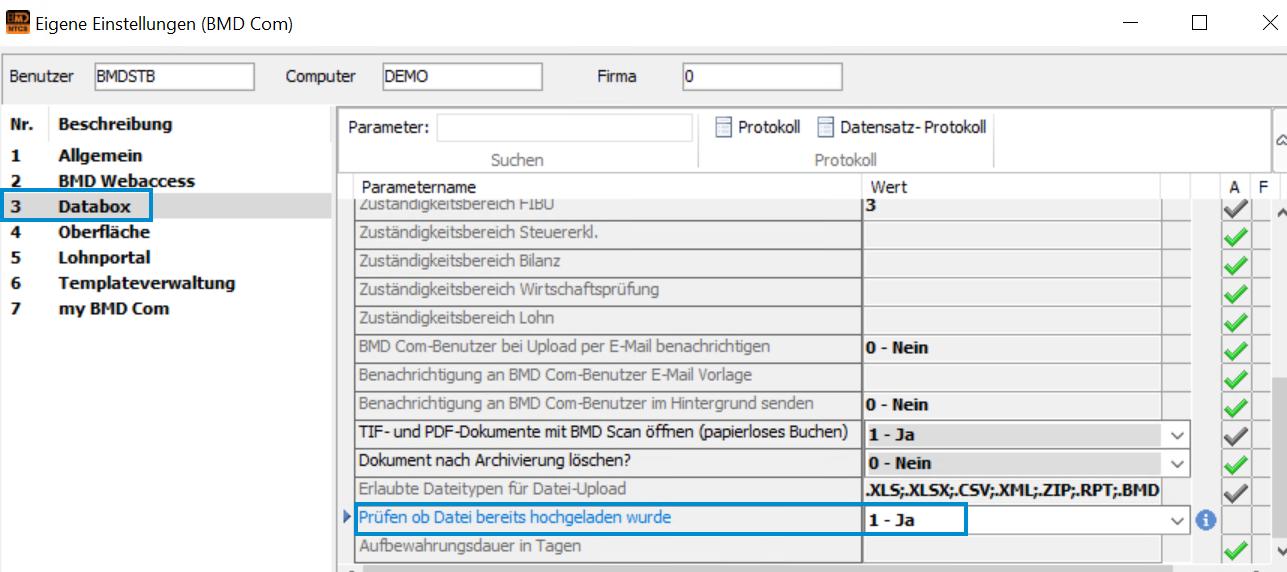Image resolution: width=1287 pixels, height=572 pixels.
Task: Click the file types value '.XLS;.XLSX;.CSV'
Action: 1011,491
